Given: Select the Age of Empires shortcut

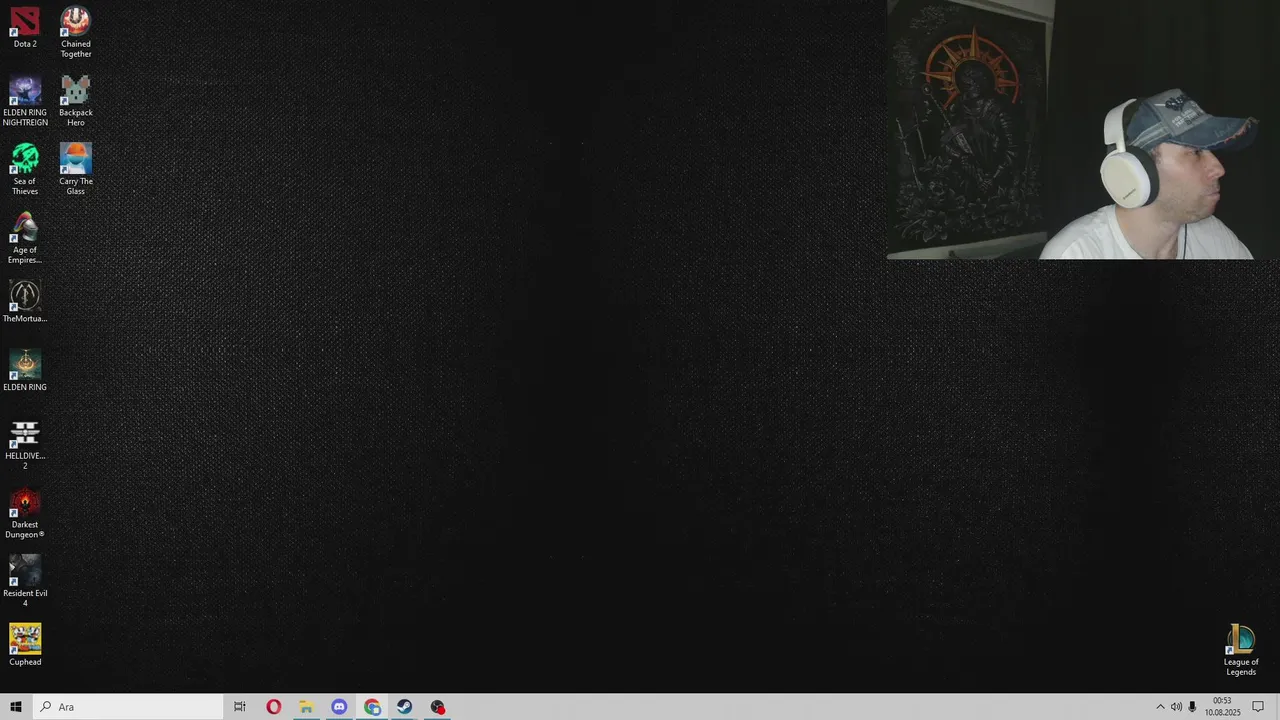Looking at the screenshot, I should click(25, 238).
